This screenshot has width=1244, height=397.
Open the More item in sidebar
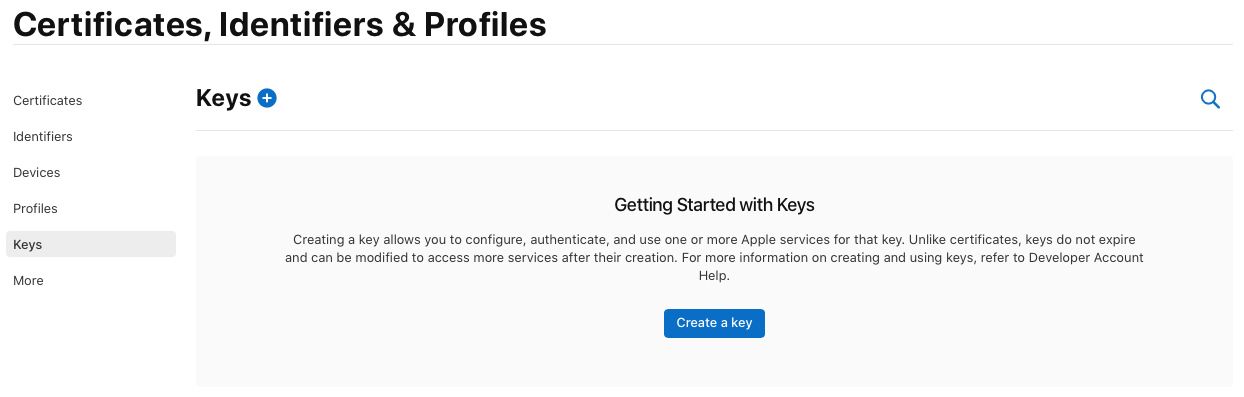28,281
